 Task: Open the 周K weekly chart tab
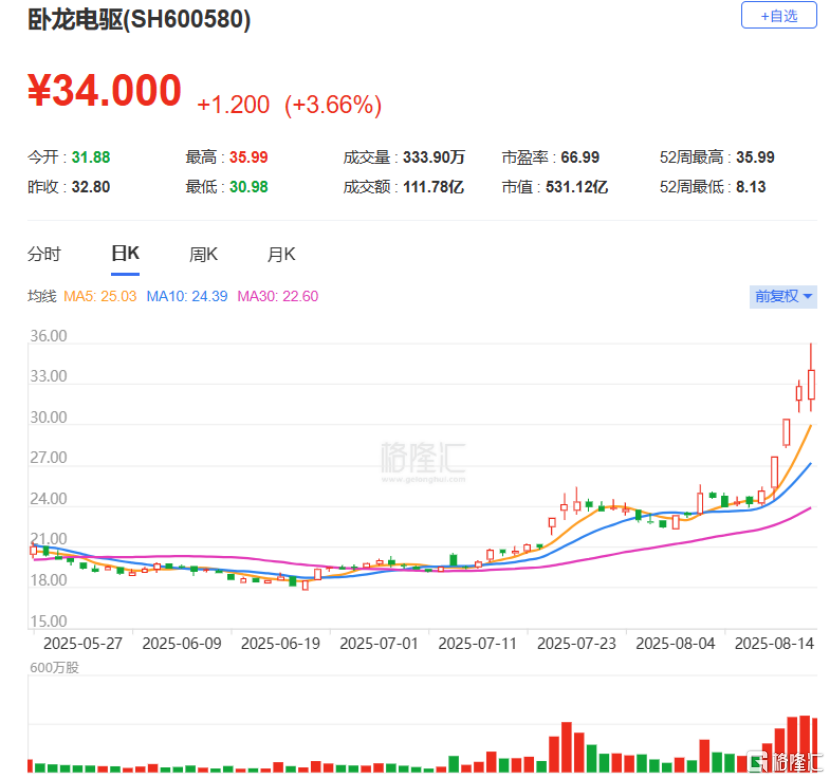pyautogui.click(x=204, y=254)
